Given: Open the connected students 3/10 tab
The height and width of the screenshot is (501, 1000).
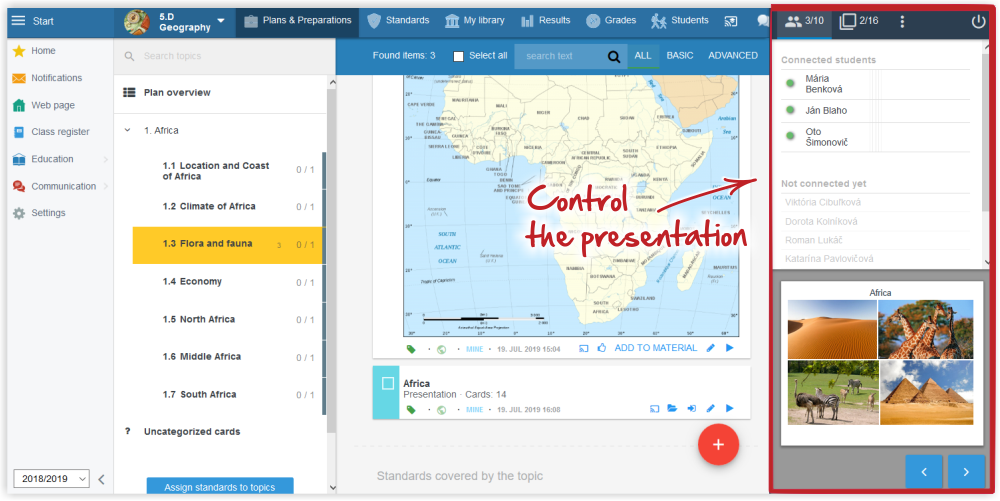Looking at the screenshot, I should coord(804,21).
